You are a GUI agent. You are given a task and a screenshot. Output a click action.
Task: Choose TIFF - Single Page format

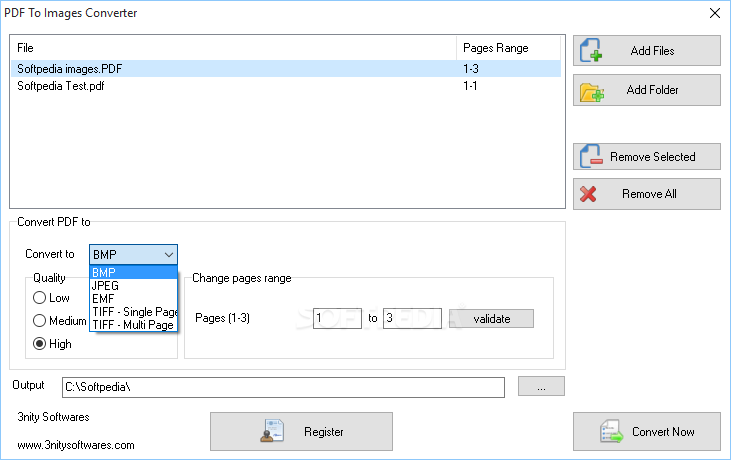click(133, 311)
